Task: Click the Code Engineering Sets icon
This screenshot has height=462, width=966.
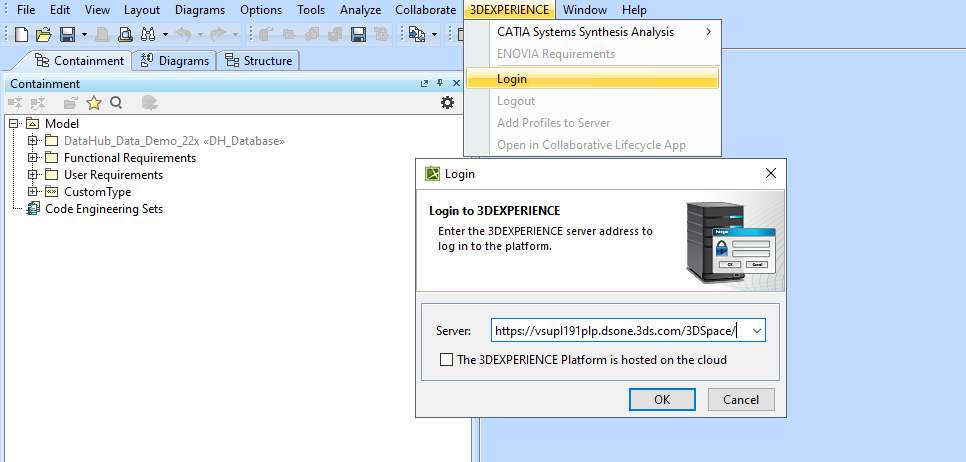Action: point(33,209)
